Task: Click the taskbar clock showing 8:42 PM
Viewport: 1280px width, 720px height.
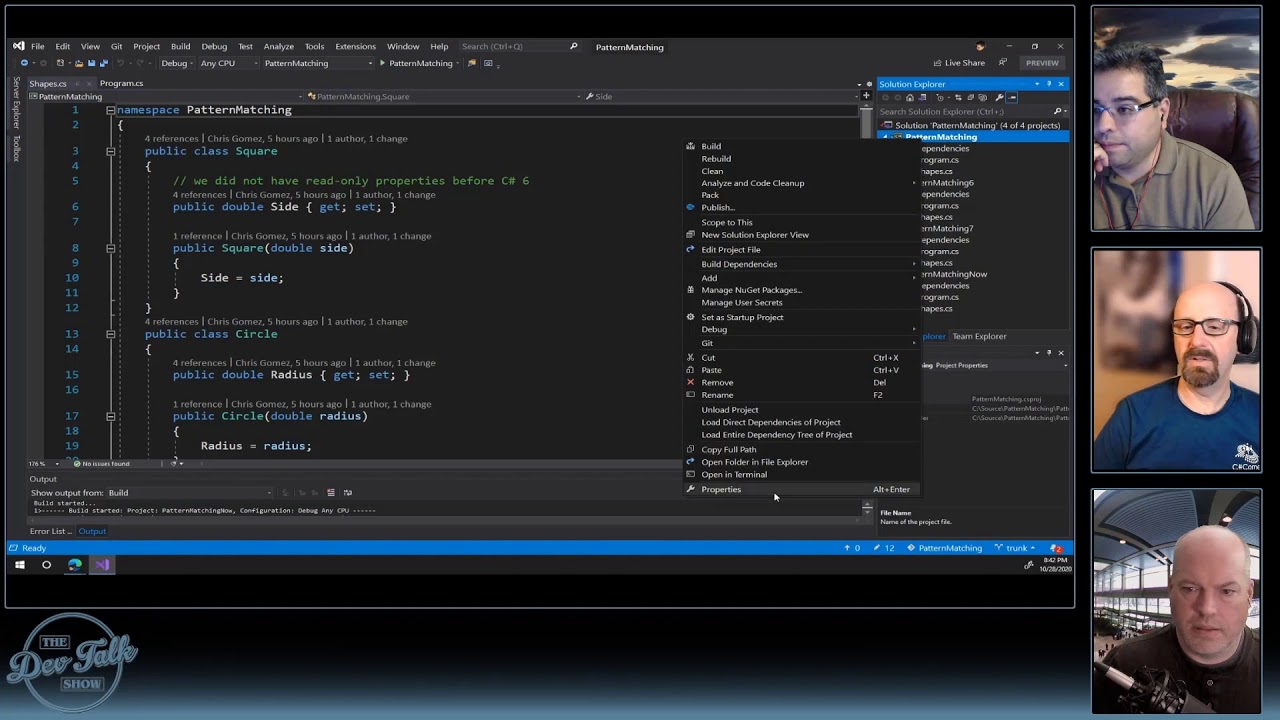Action: 1055,565
